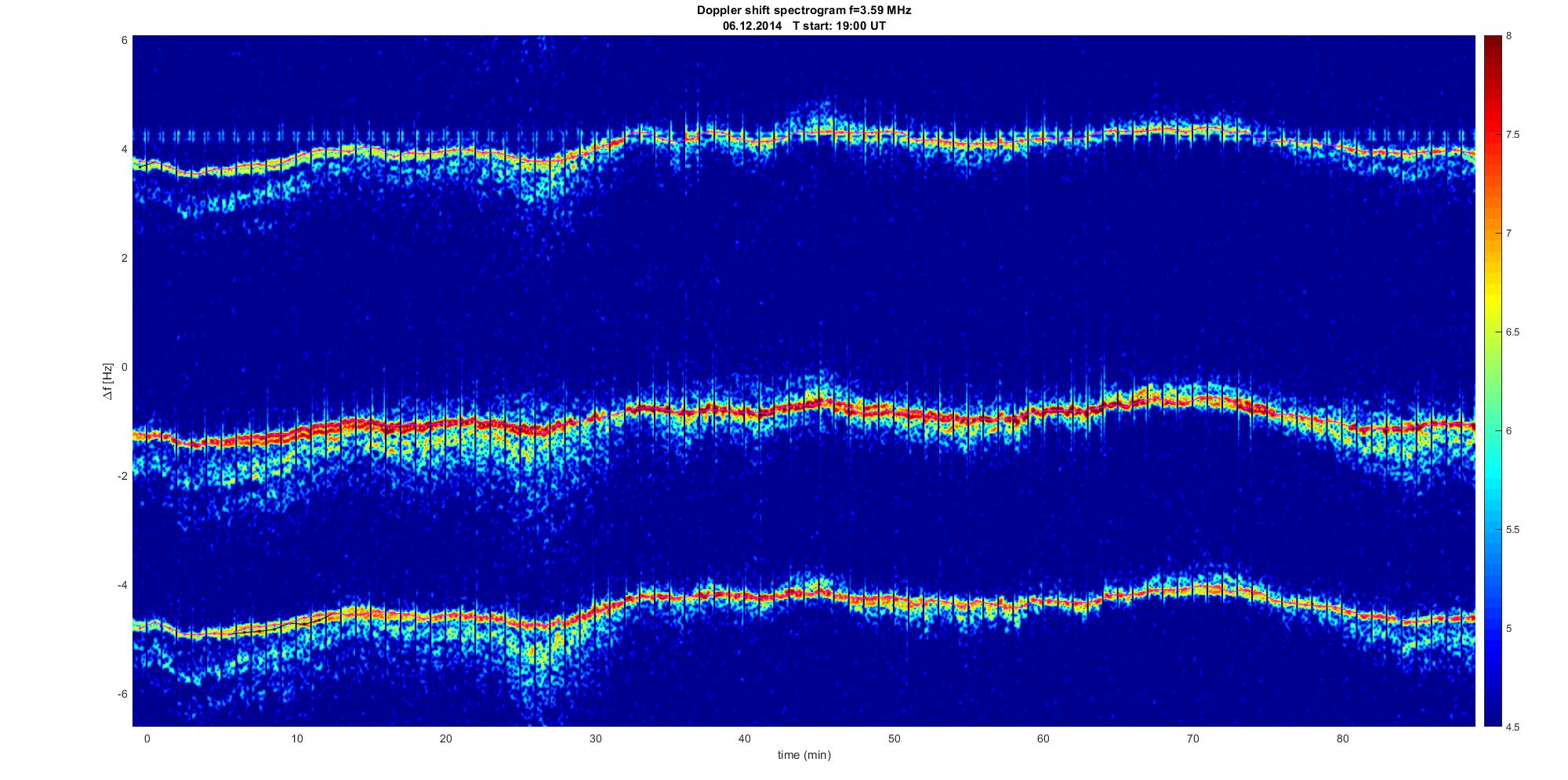
Task: Click the x-axis tick label 50
Action: click(894, 739)
